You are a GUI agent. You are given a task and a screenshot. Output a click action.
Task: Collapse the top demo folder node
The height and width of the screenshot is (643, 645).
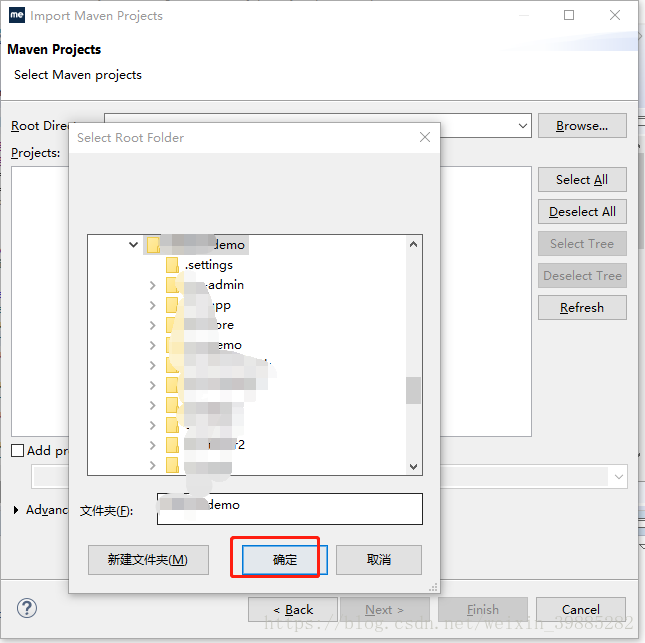[133, 245]
